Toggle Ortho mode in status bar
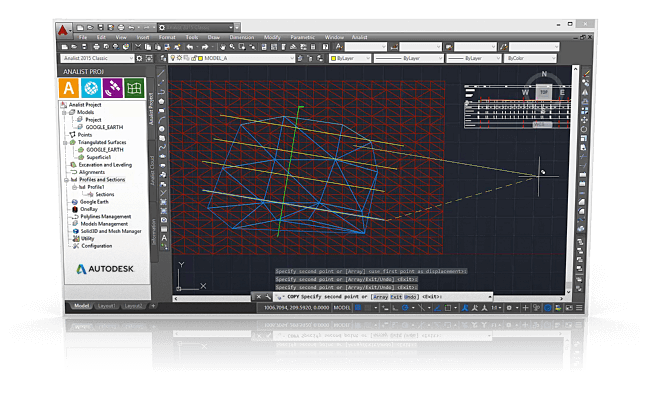 click(394, 308)
